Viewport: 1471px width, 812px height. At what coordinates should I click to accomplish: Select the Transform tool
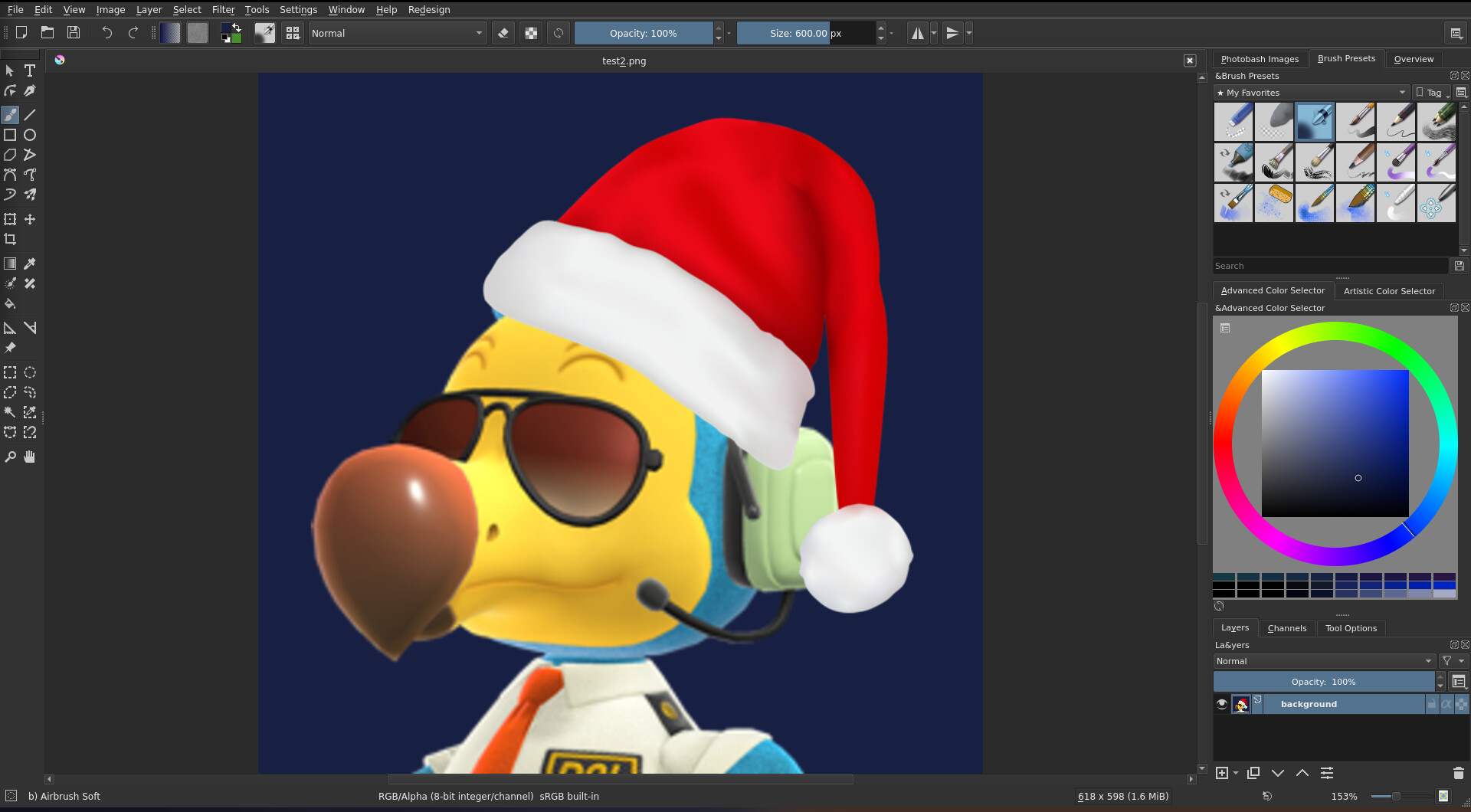[10, 219]
